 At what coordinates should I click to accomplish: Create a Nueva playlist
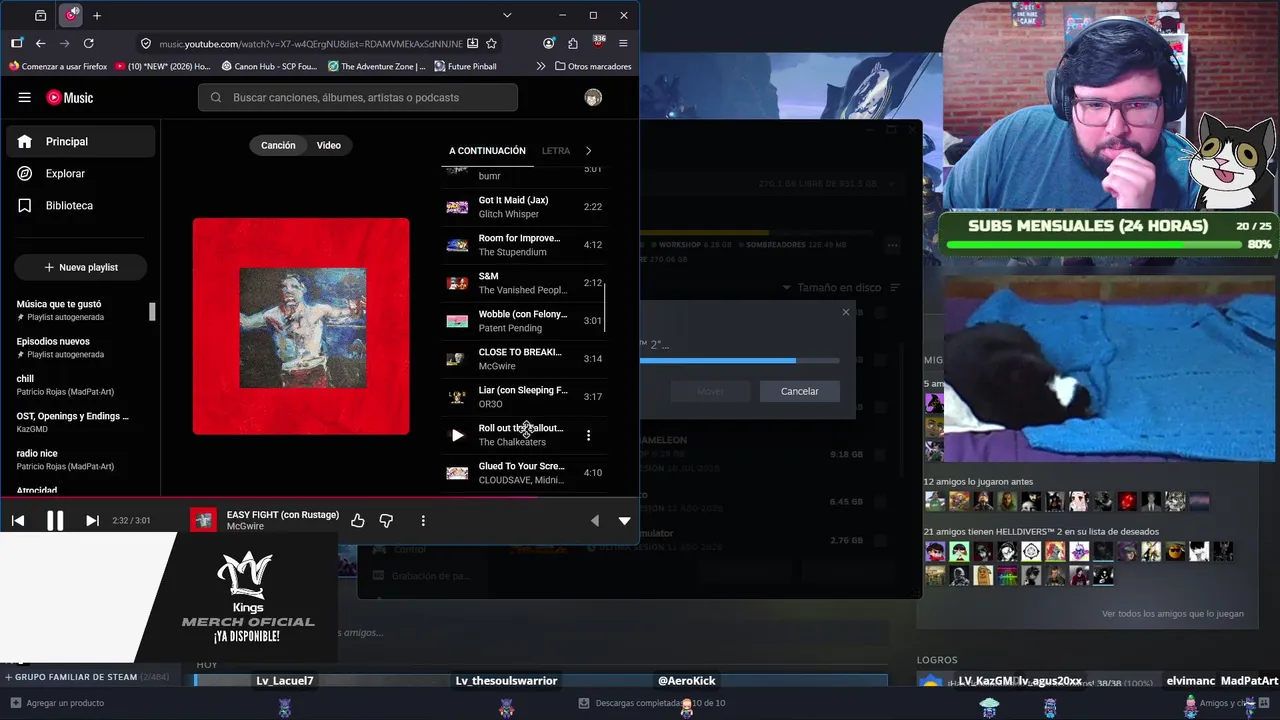(x=80, y=267)
